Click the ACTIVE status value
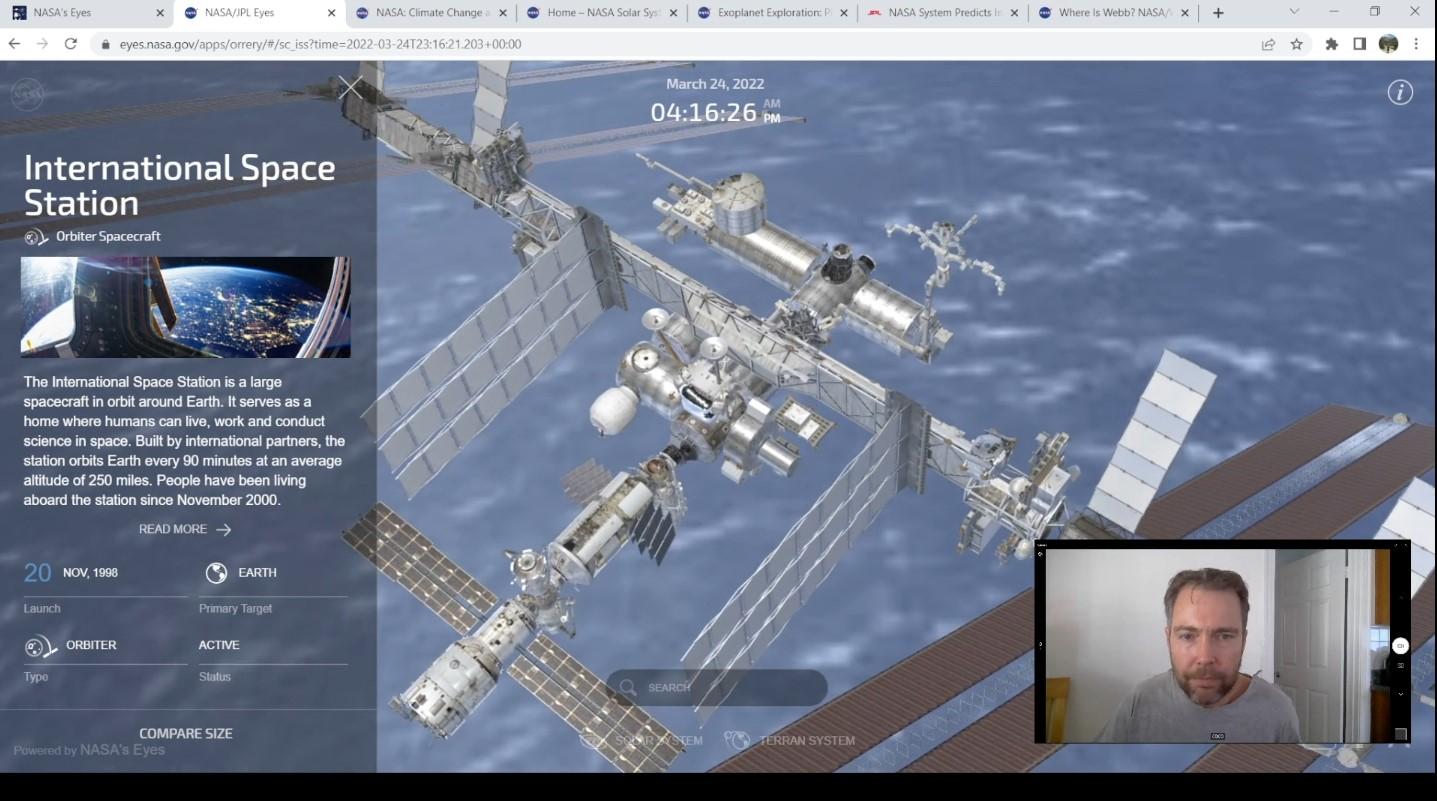The width and height of the screenshot is (1437, 801). (x=219, y=645)
